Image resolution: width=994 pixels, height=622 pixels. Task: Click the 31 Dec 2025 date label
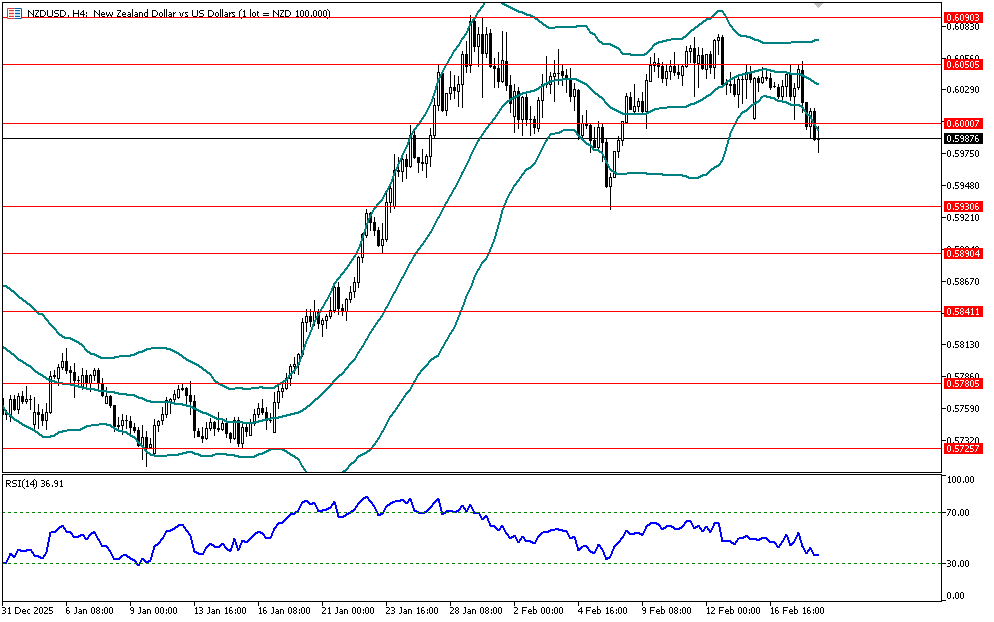27,609
